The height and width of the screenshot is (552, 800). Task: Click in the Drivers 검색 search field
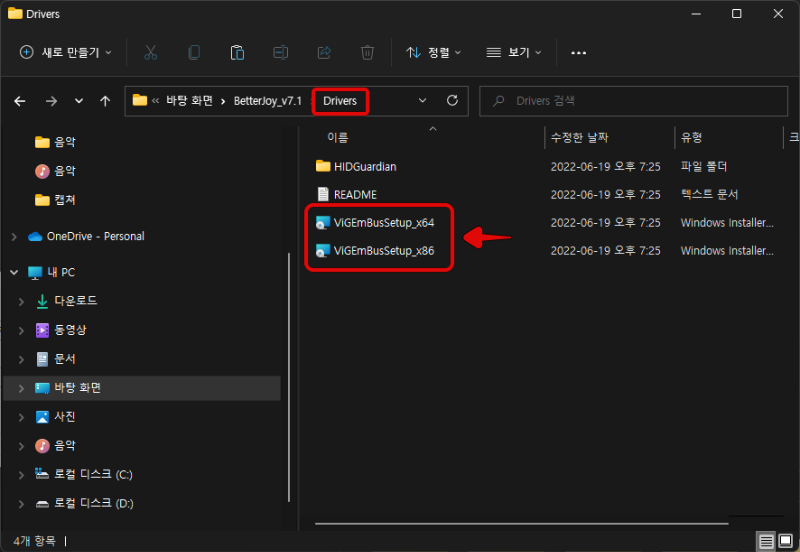[634, 101]
